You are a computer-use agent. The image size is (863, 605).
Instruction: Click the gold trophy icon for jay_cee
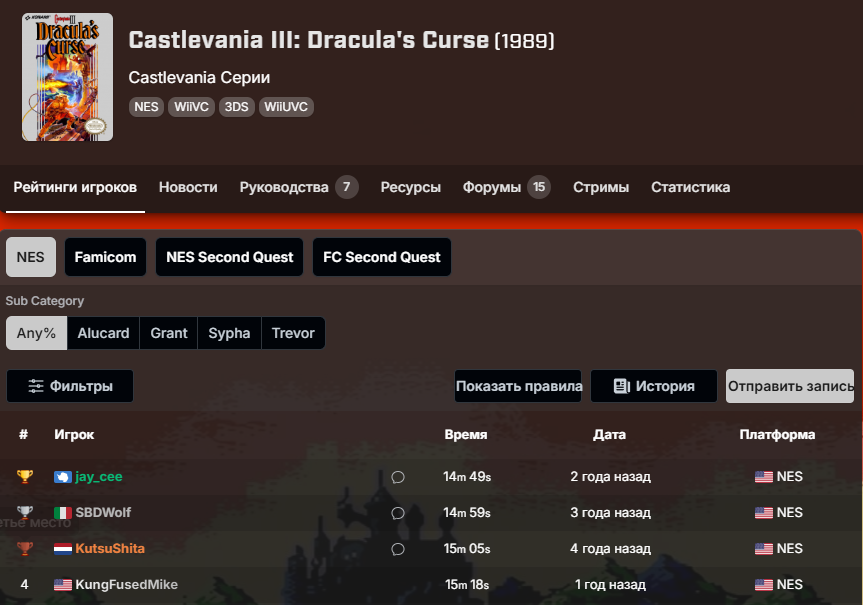(25, 476)
